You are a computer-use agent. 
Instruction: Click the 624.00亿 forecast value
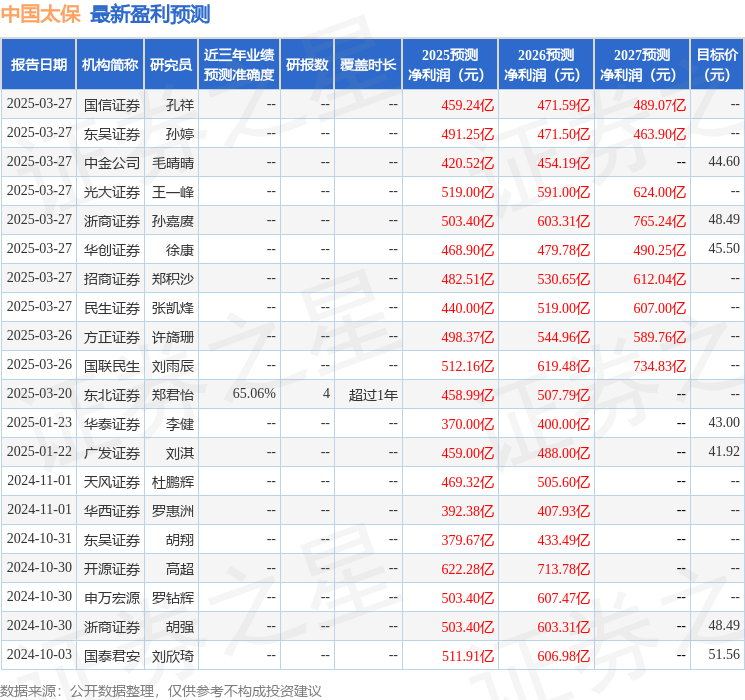(x=659, y=192)
